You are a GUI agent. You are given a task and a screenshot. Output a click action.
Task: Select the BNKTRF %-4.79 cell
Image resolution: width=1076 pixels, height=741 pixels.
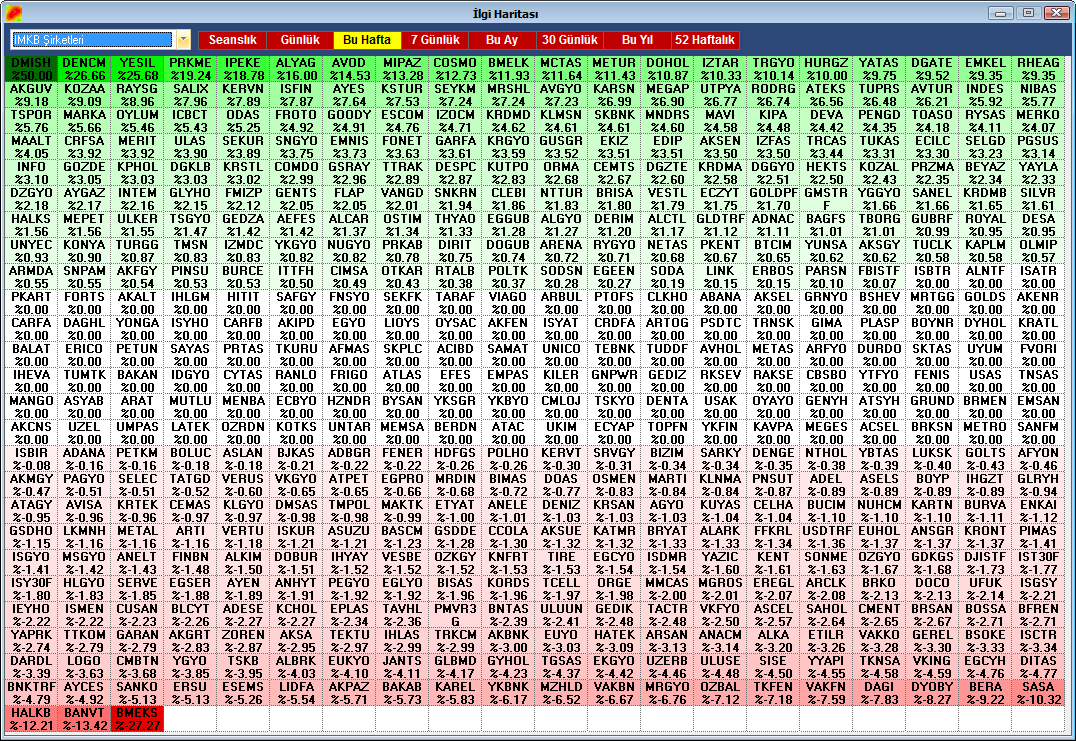coord(32,693)
